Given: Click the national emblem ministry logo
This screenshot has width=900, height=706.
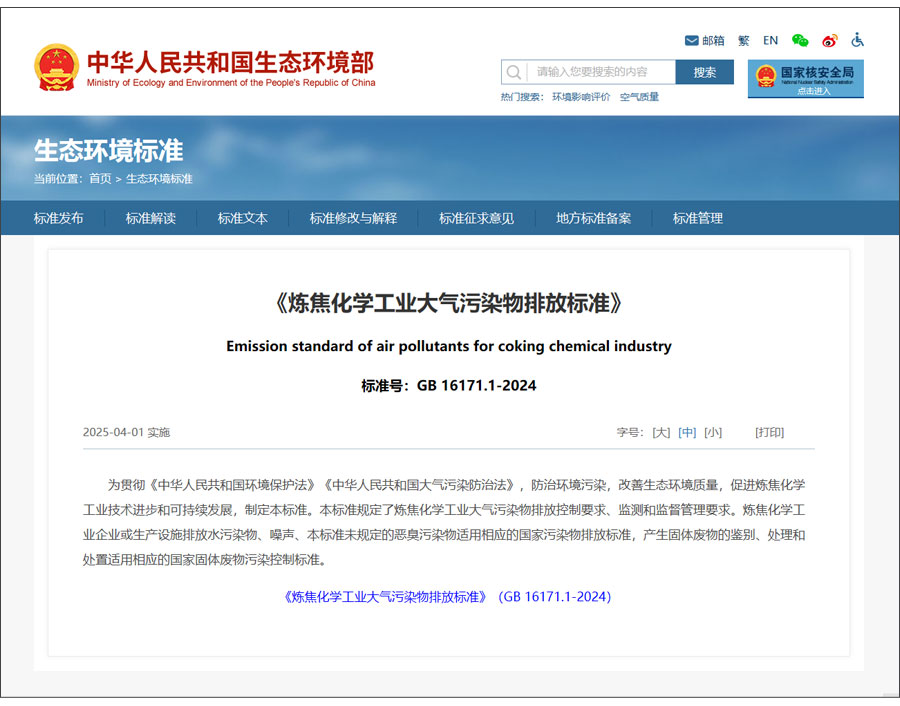Looking at the screenshot, I should point(56,68).
